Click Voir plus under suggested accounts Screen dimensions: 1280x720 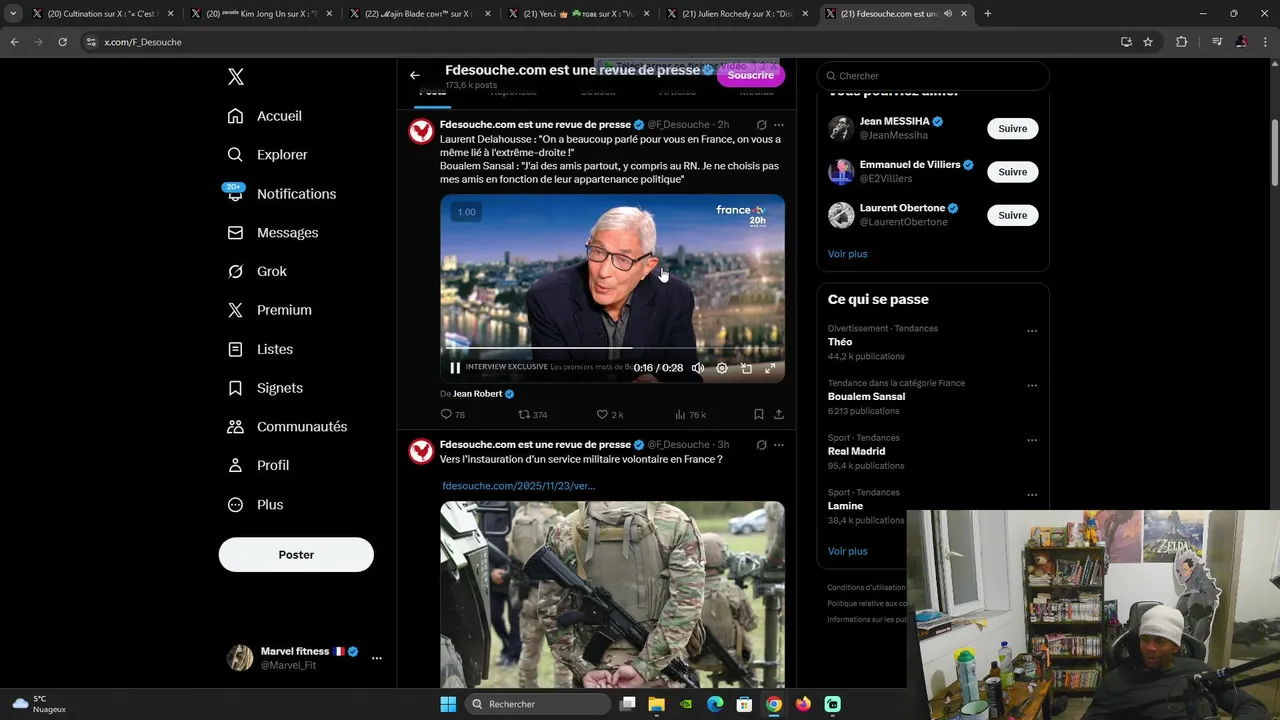point(847,254)
